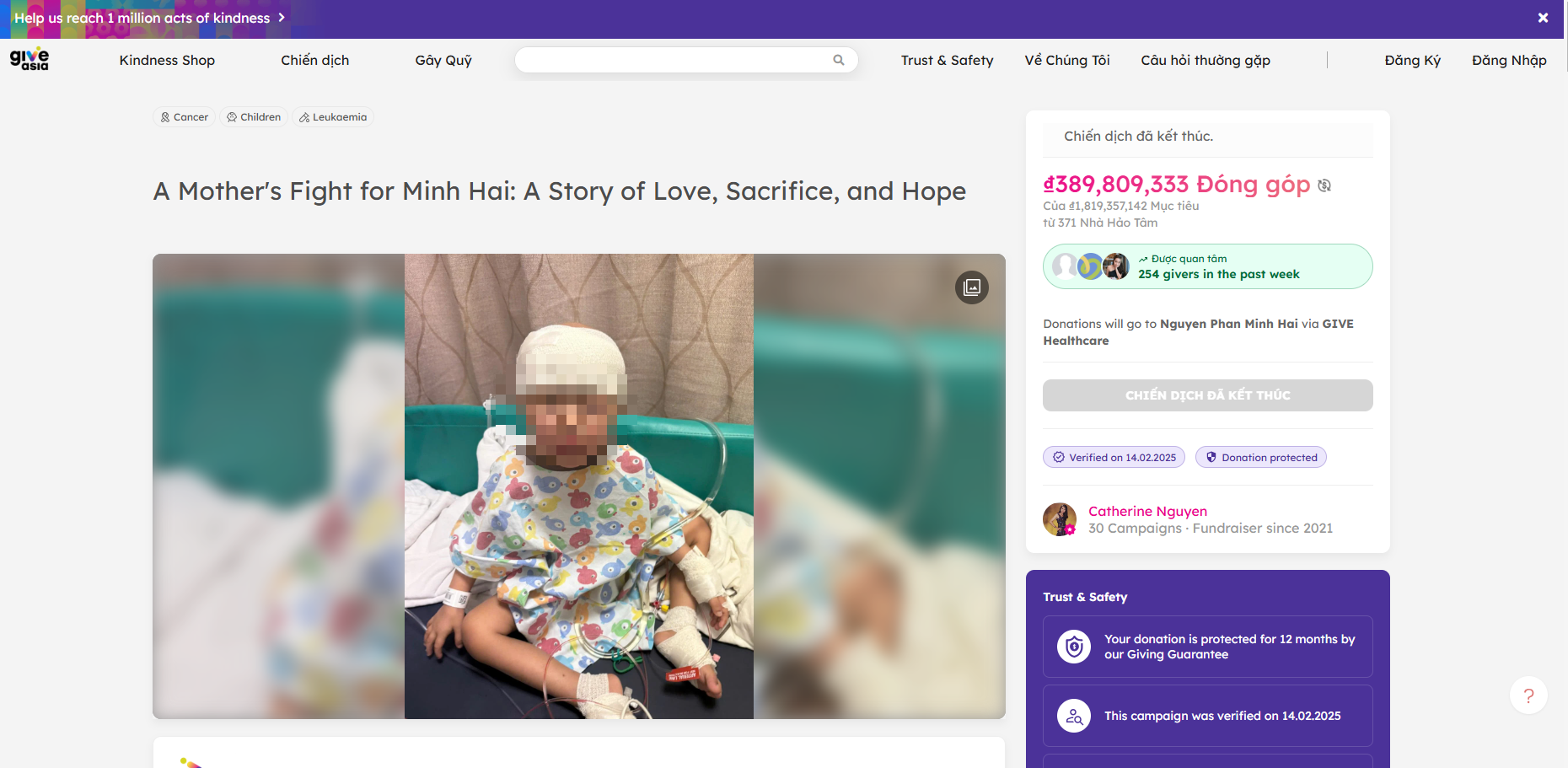This screenshot has width=1568, height=768.
Task: Open the Kindness Shop menu
Action: coord(167,60)
